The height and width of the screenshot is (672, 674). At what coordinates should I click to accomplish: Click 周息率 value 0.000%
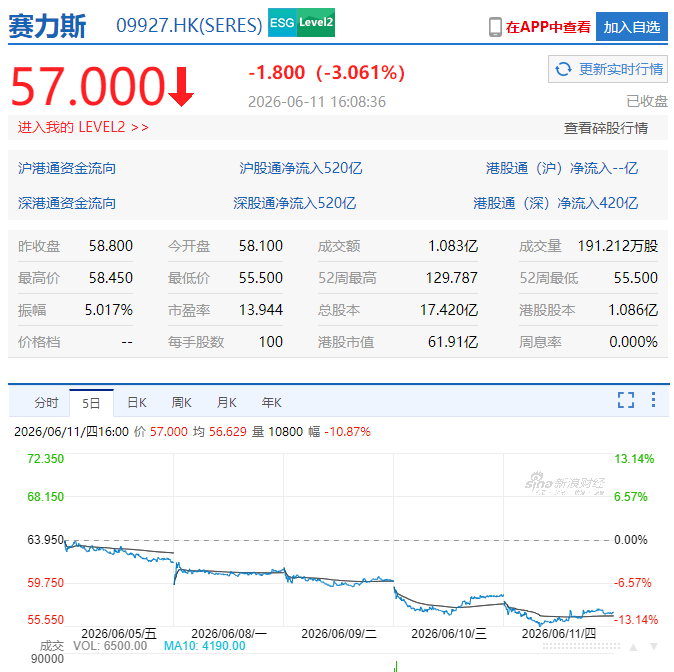(633, 342)
